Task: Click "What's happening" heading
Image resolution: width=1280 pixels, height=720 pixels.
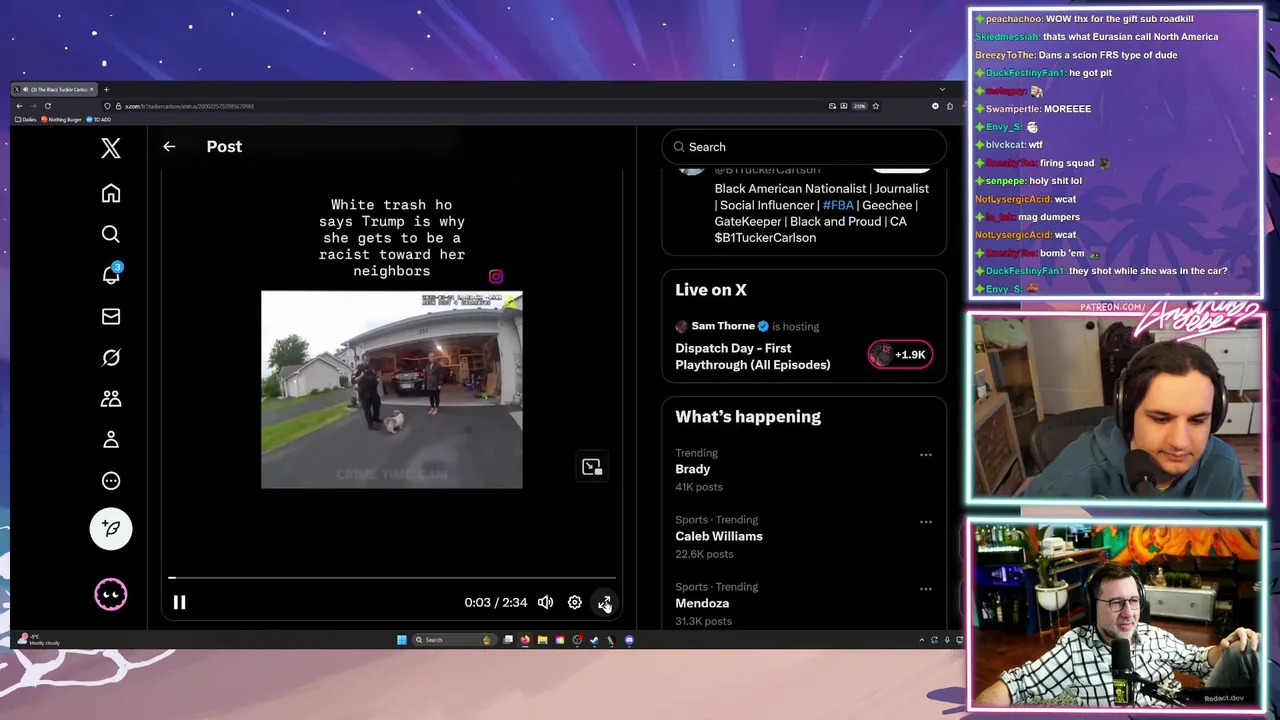Action: pos(748,417)
